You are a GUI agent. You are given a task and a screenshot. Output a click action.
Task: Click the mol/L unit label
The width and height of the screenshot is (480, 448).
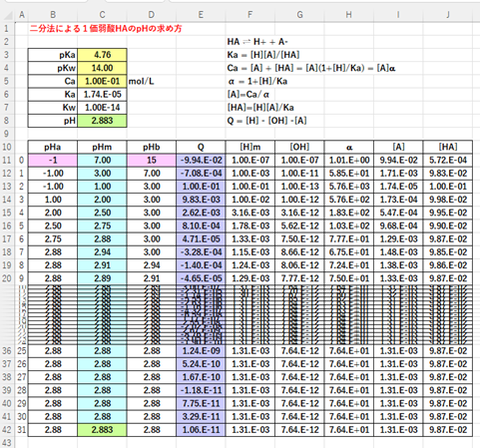click(x=141, y=81)
